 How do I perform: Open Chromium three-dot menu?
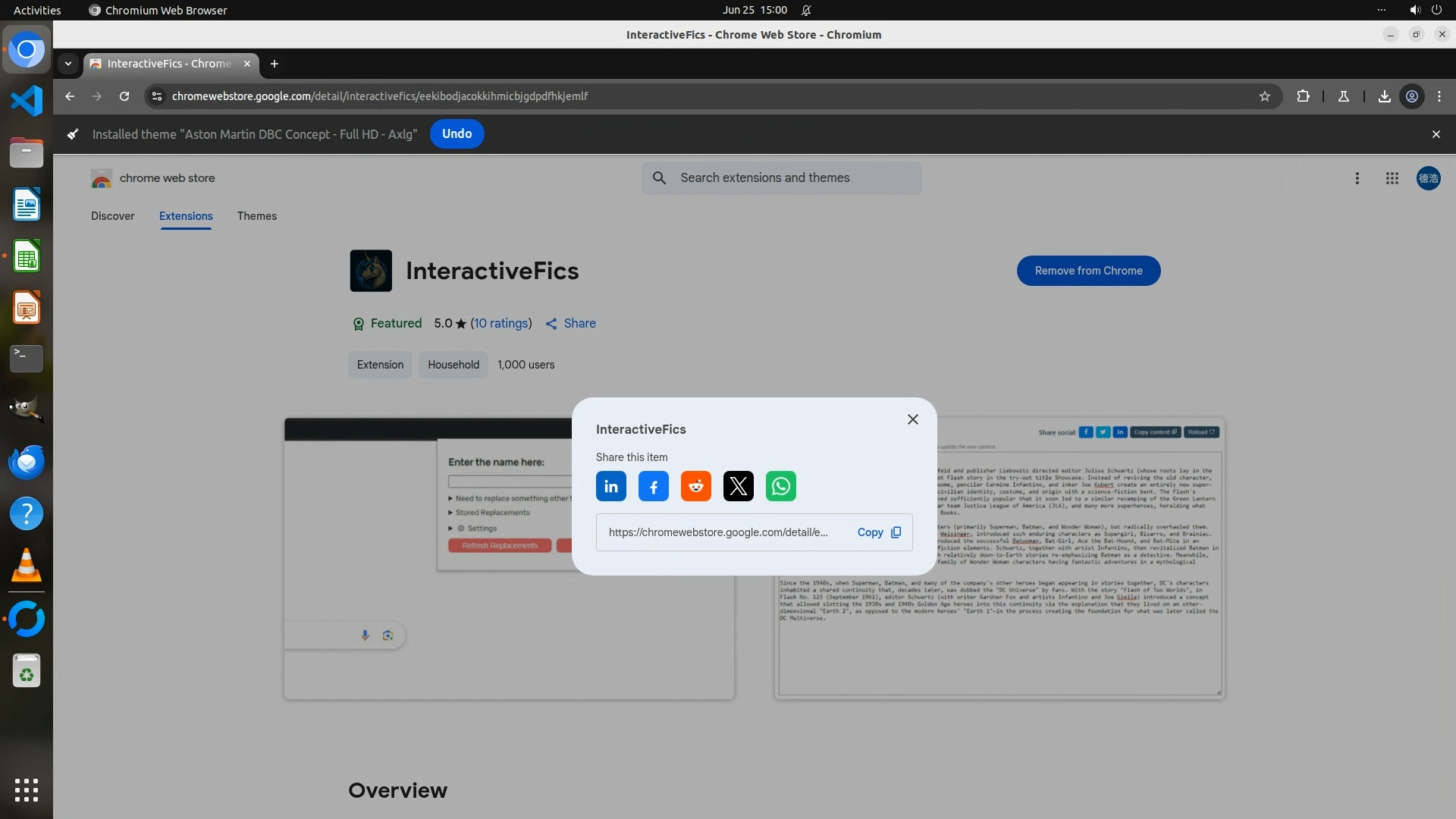tap(1439, 96)
